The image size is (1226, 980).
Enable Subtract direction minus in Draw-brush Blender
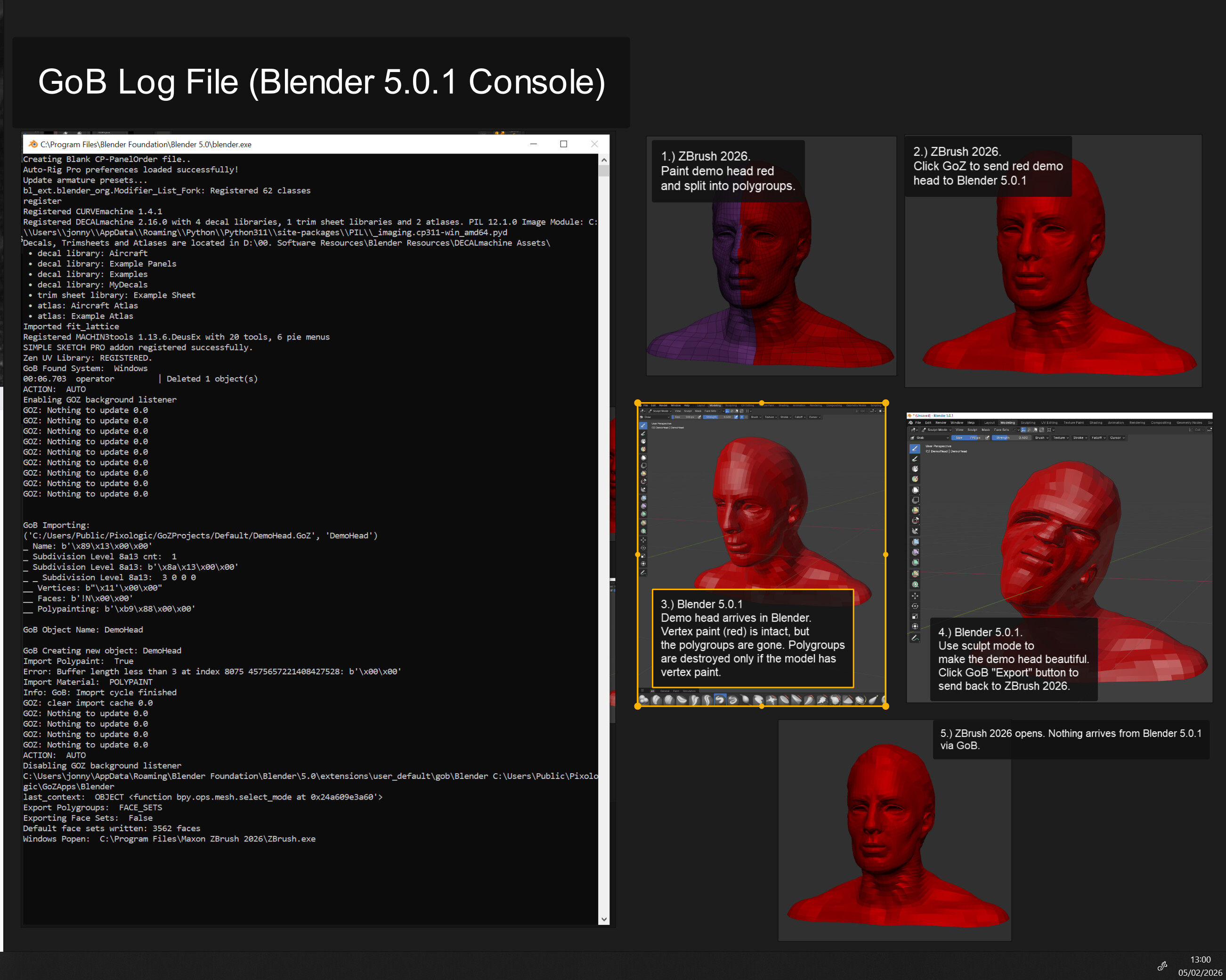[746, 417]
